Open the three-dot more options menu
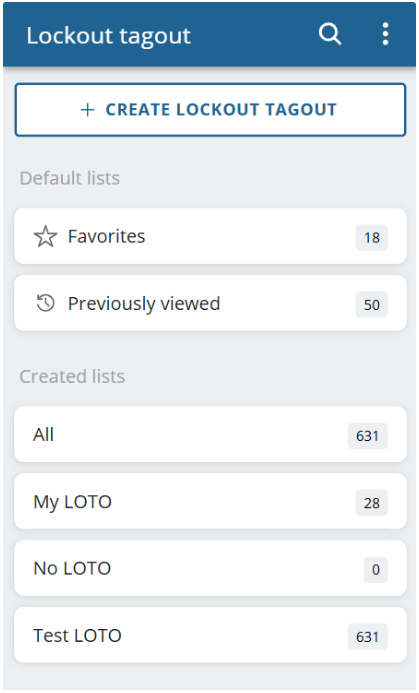 [x=385, y=34]
